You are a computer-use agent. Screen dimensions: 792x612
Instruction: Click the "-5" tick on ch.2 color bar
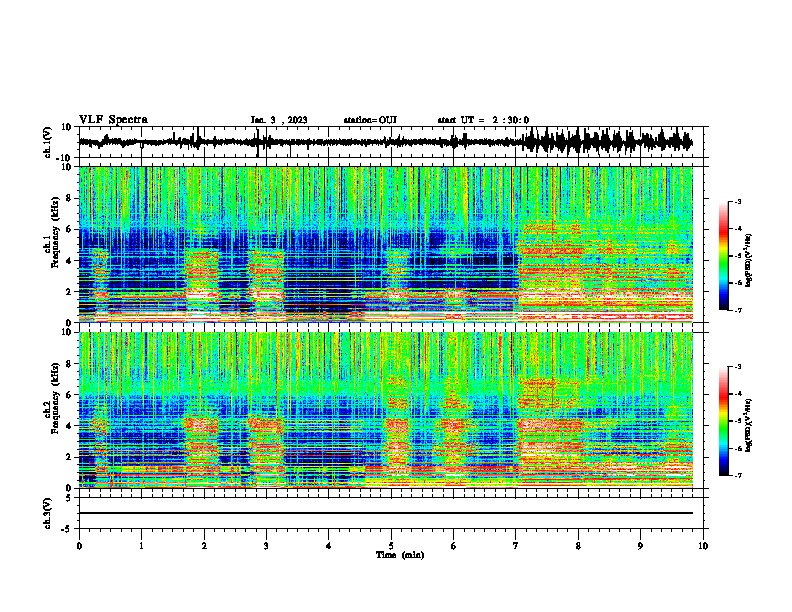(x=738, y=421)
